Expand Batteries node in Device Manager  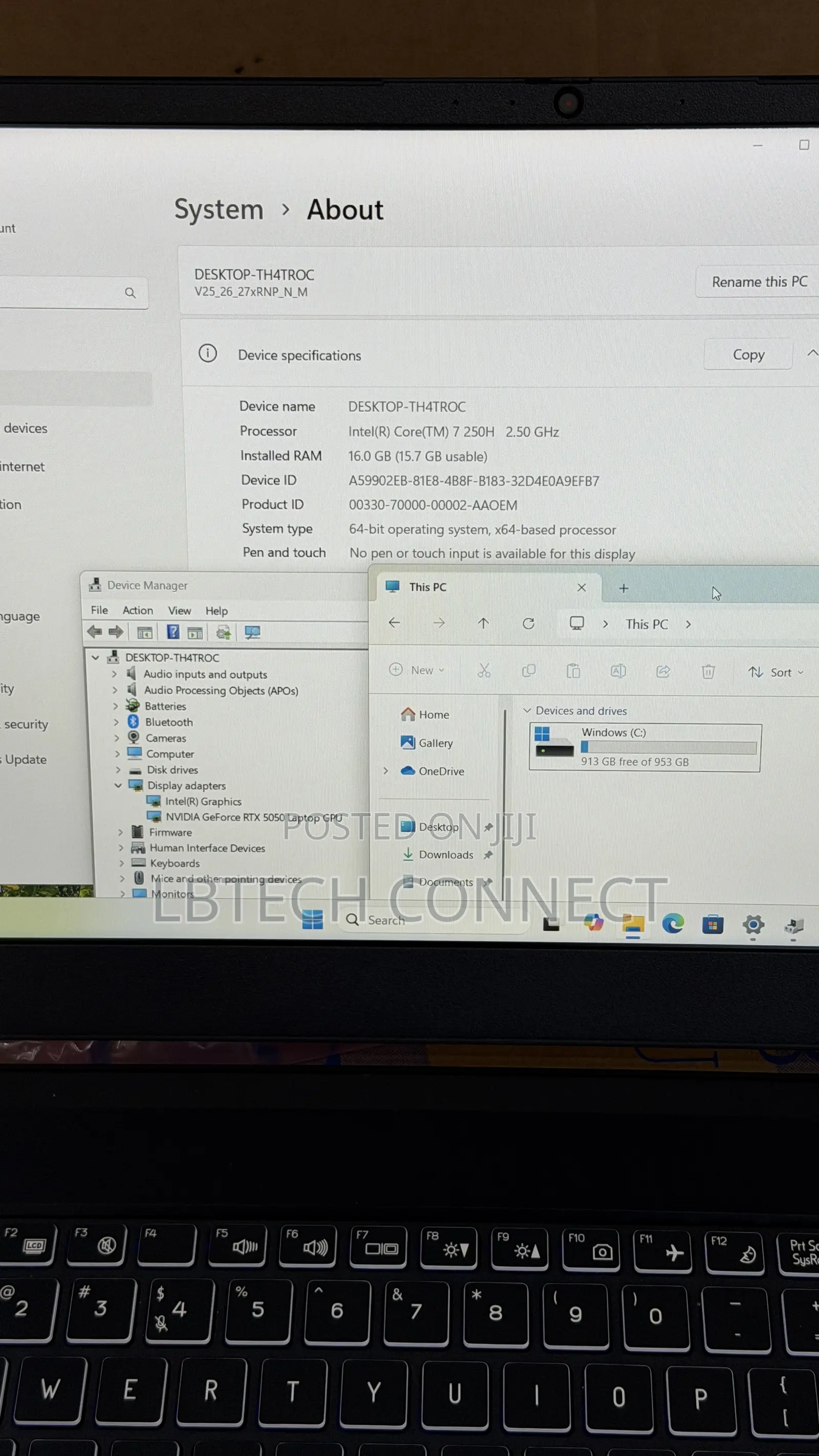coord(115,705)
